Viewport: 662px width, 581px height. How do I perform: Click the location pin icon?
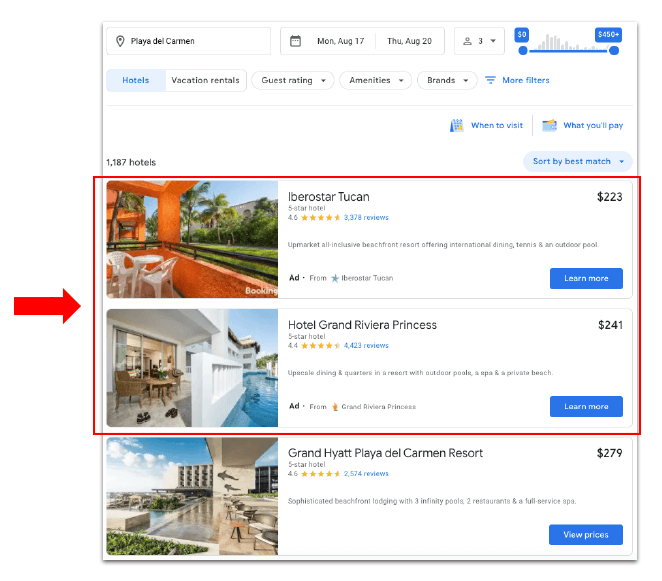120,41
